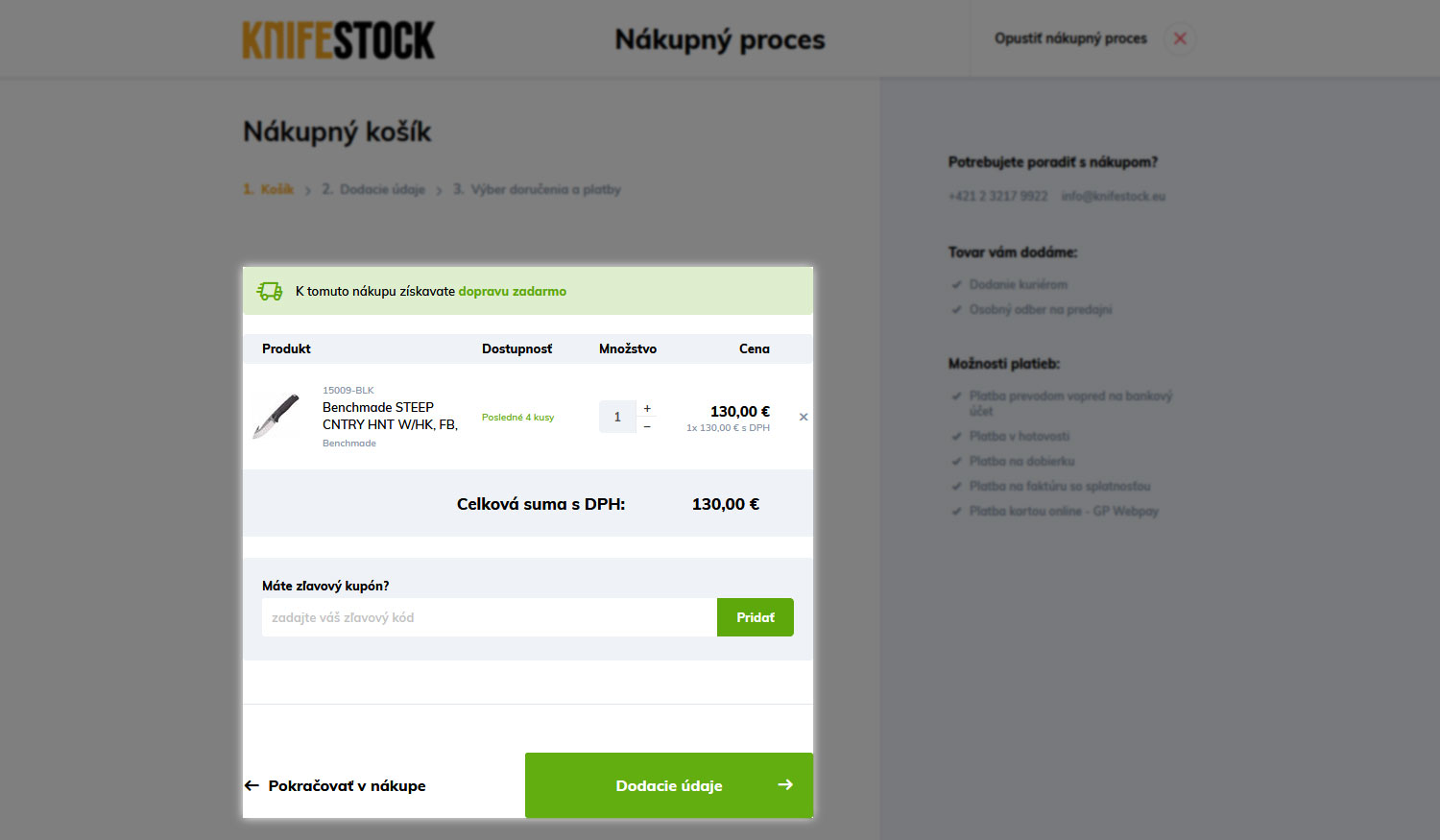Image resolution: width=1440 pixels, height=840 pixels.
Task: Click the Opustiť nákupný proces link
Action: click(1070, 38)
